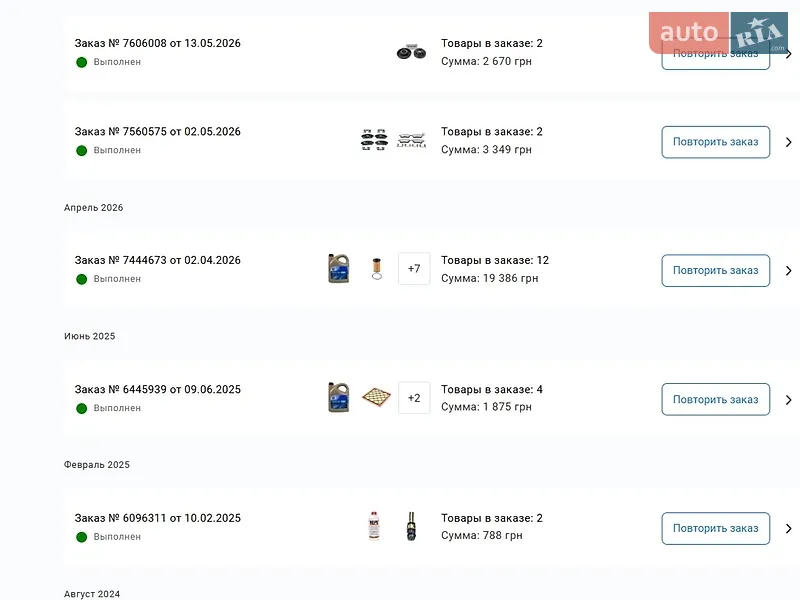Click the brake accessory kit thumbnail in order 7560575
The height and width of the screenshot is (600, 800).
tap(411, 140)
